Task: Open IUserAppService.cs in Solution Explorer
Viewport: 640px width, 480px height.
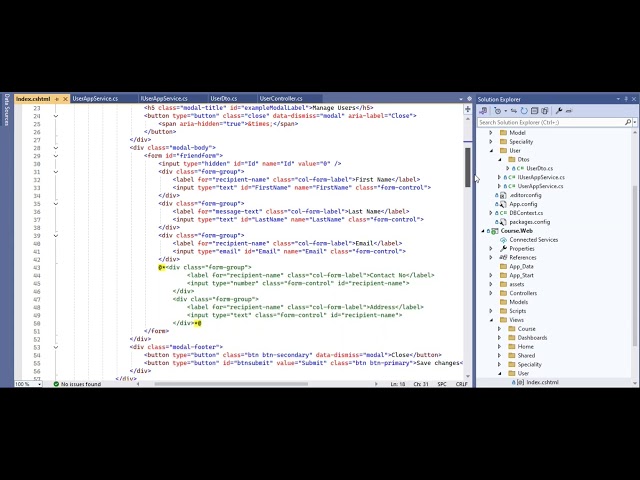Action: pyautogui.click(x=541, y=177)
